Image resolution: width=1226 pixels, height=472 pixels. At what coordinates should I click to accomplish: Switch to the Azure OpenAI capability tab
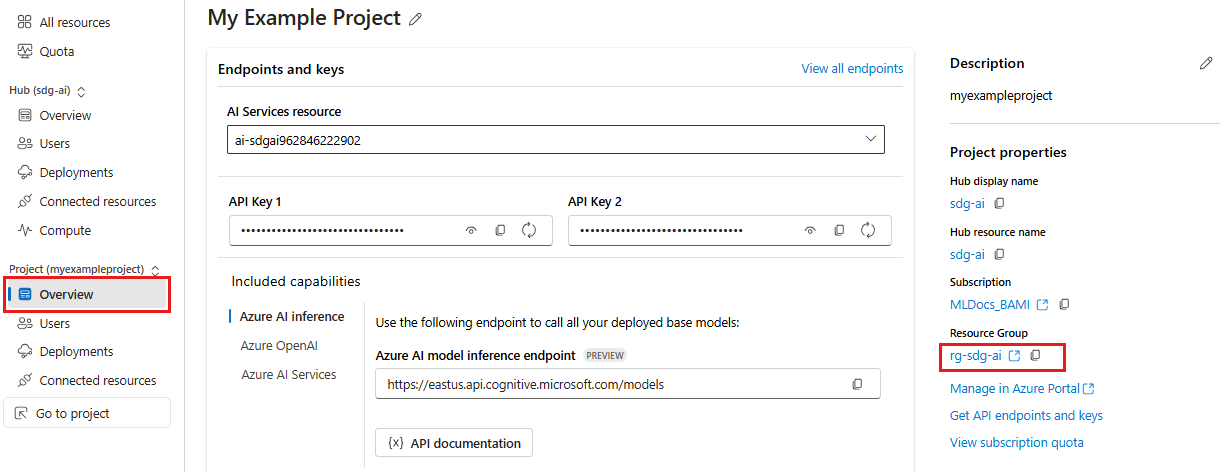pyautogui.click(x=279, y=345)
